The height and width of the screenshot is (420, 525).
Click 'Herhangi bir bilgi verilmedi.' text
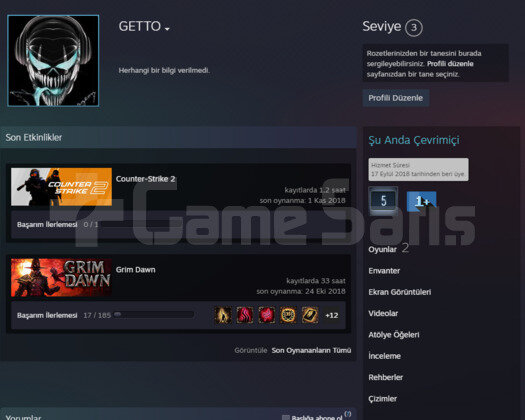(164, 71)
